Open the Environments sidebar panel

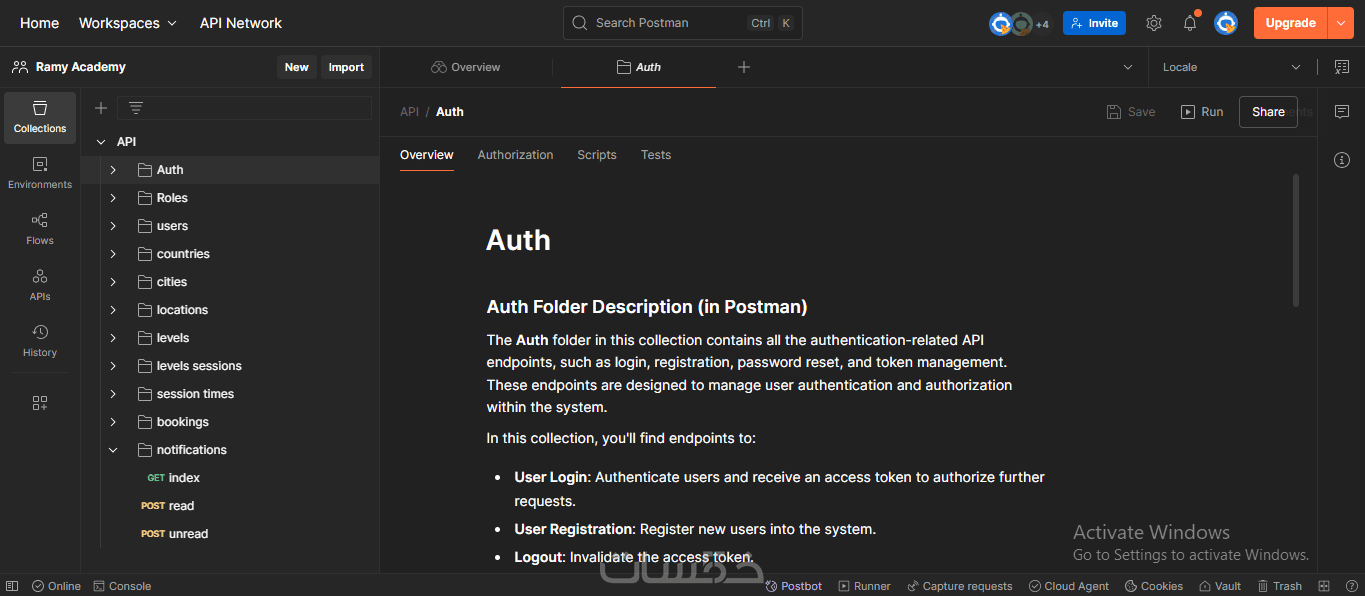point(40,173)
